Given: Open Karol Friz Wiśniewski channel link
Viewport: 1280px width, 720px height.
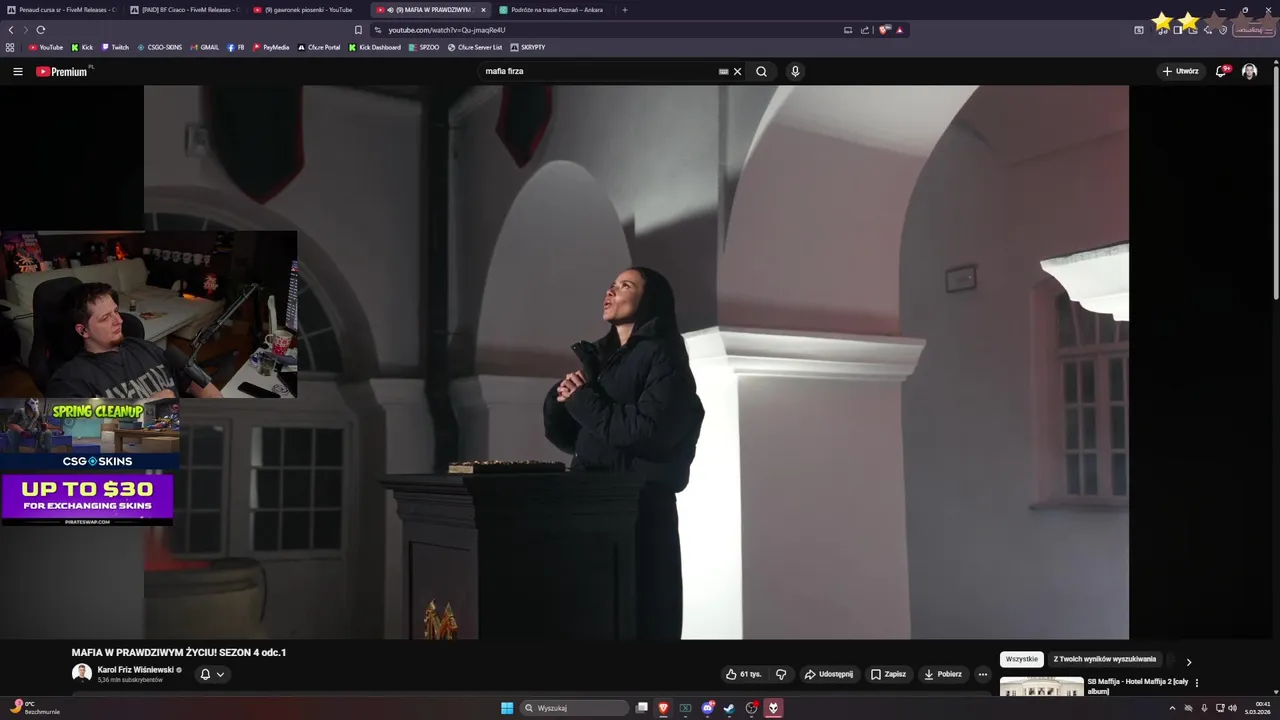Looking at the screenshot, I should [135, 670].
